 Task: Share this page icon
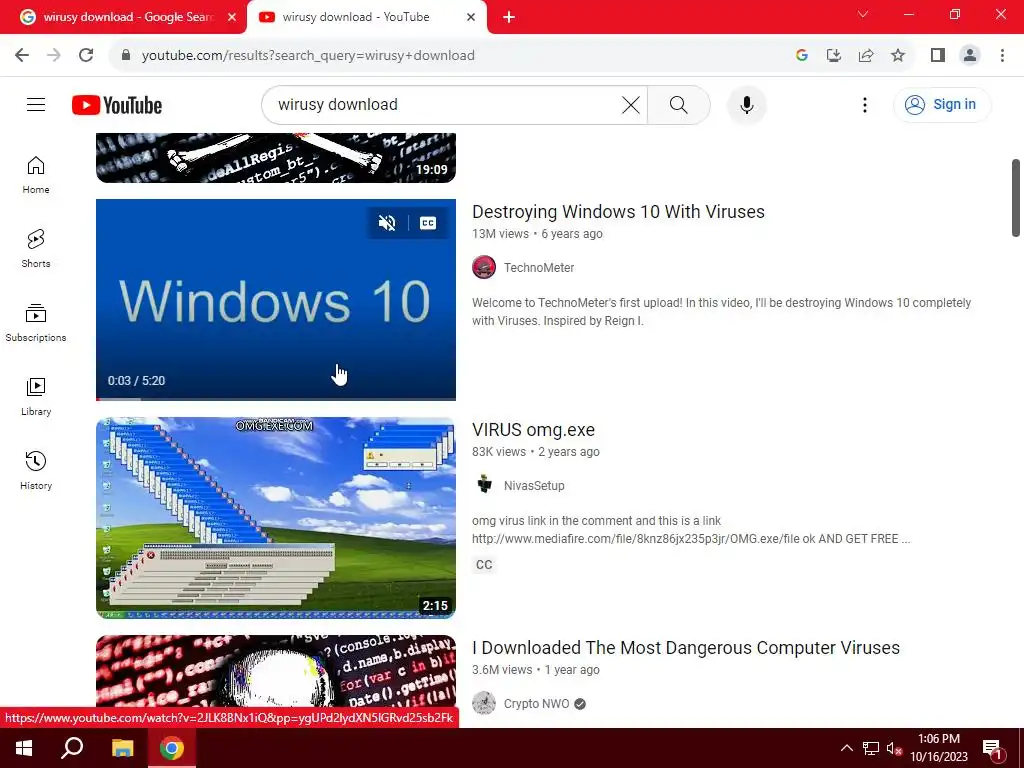click(x=866, y=56)
